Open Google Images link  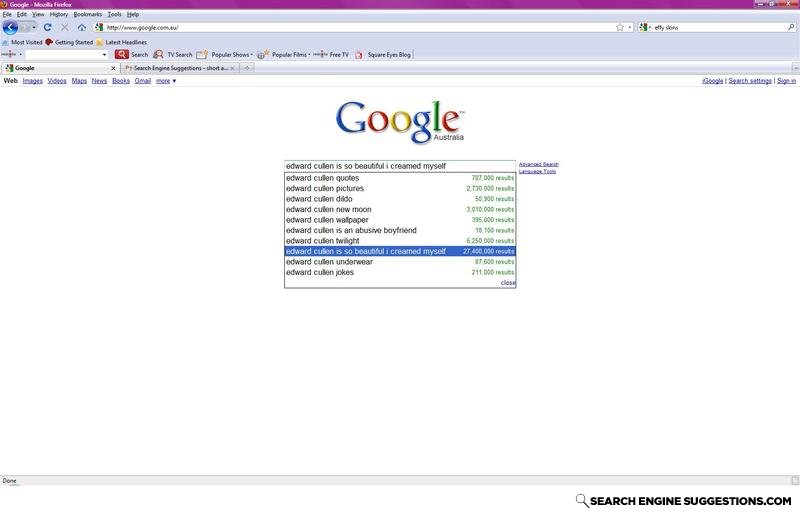click(x=33, y=81)
